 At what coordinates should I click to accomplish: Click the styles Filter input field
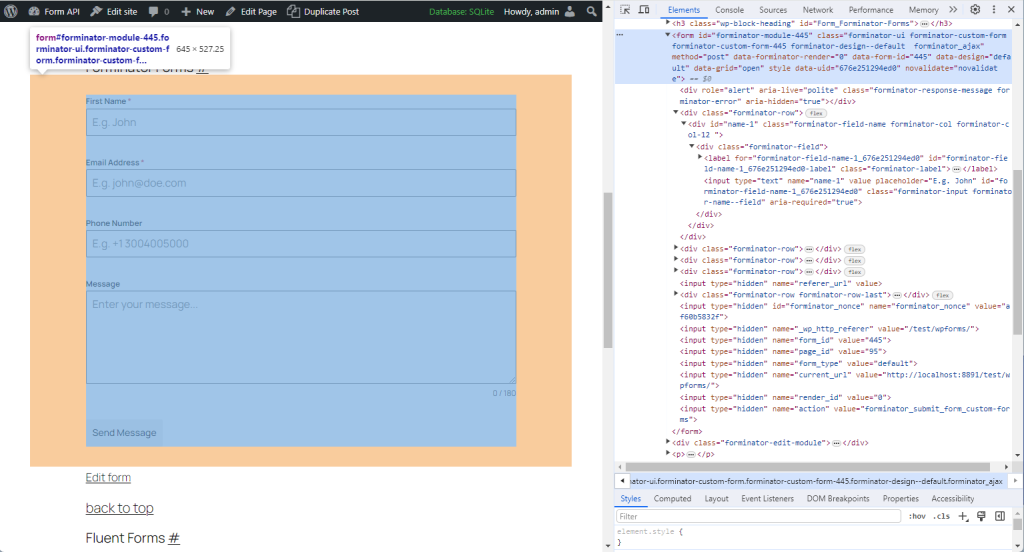(755, 516)
